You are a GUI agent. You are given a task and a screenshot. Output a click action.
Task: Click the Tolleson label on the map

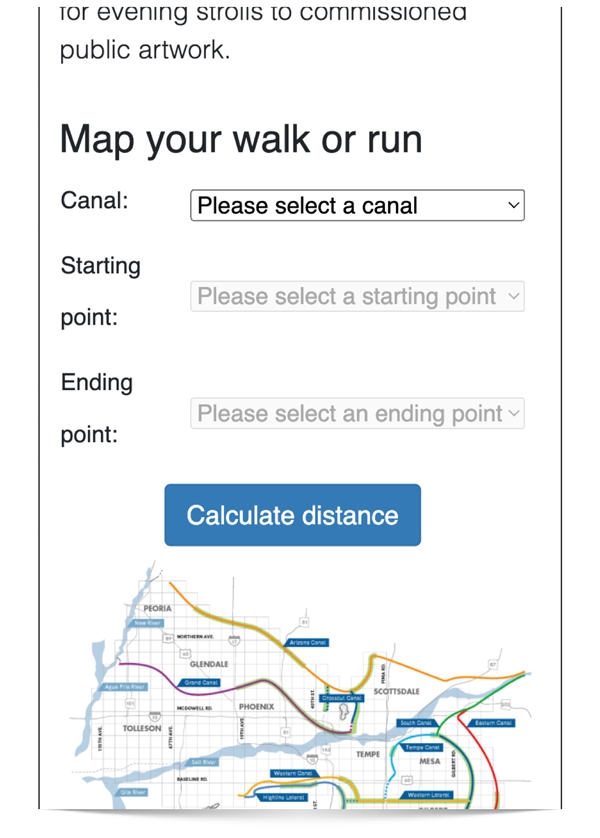pos(141,729)
